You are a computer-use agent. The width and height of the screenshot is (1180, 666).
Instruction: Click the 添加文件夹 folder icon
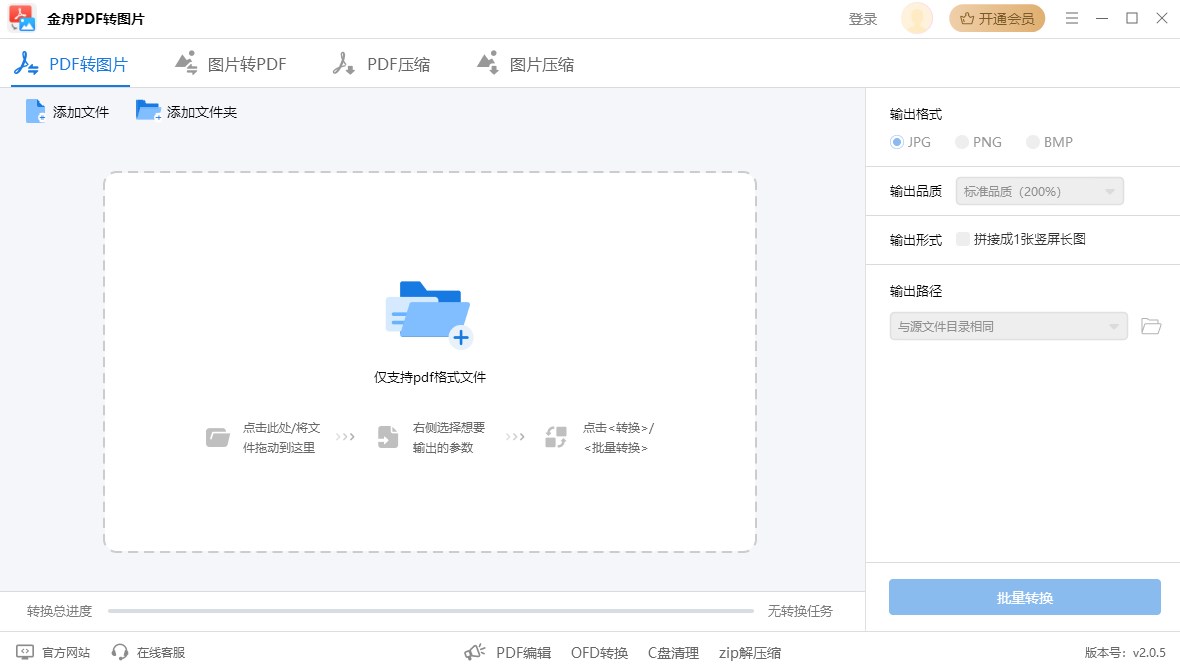[148, 110]
